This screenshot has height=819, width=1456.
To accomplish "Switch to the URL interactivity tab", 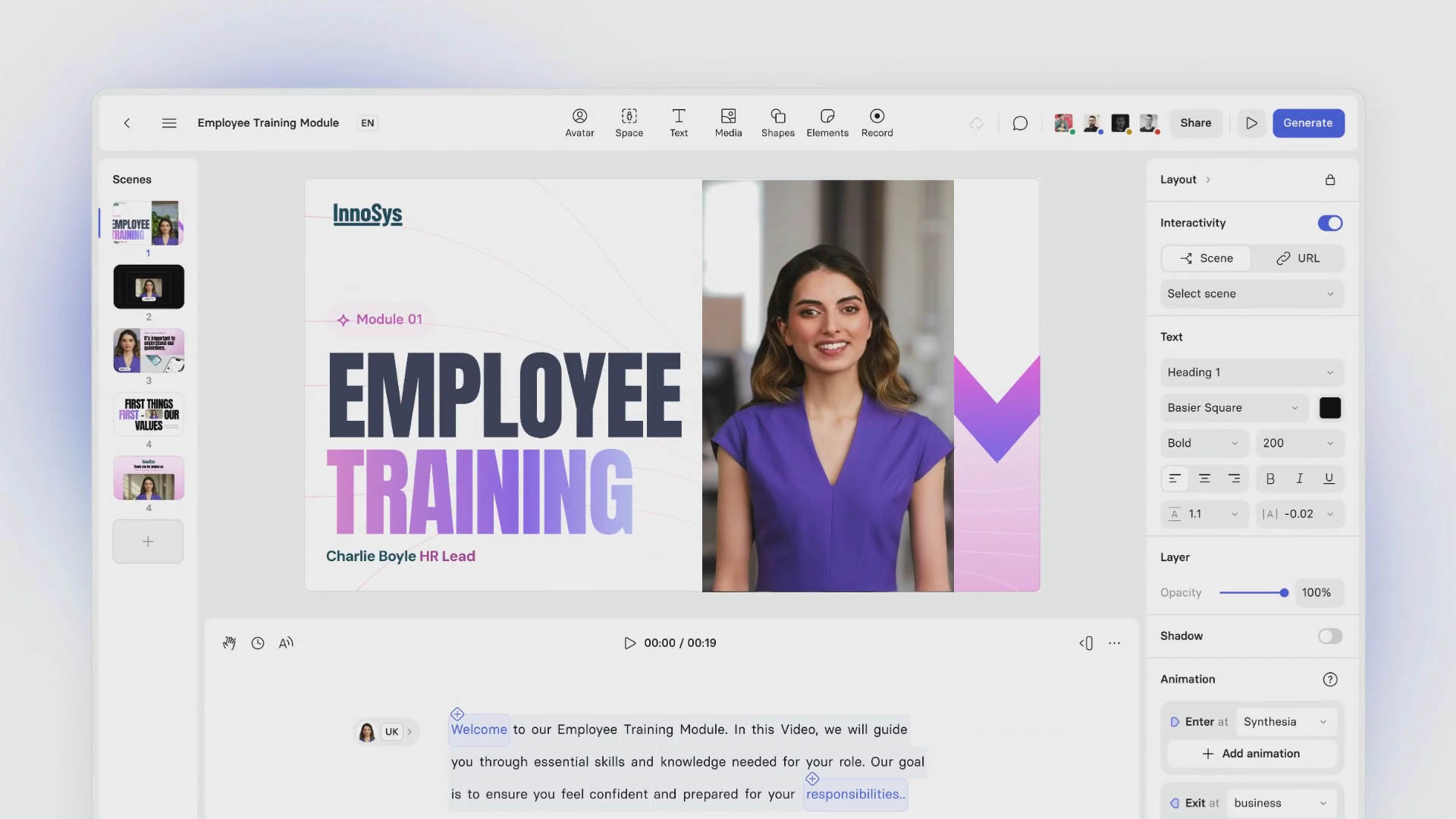I will (1298, 259).
